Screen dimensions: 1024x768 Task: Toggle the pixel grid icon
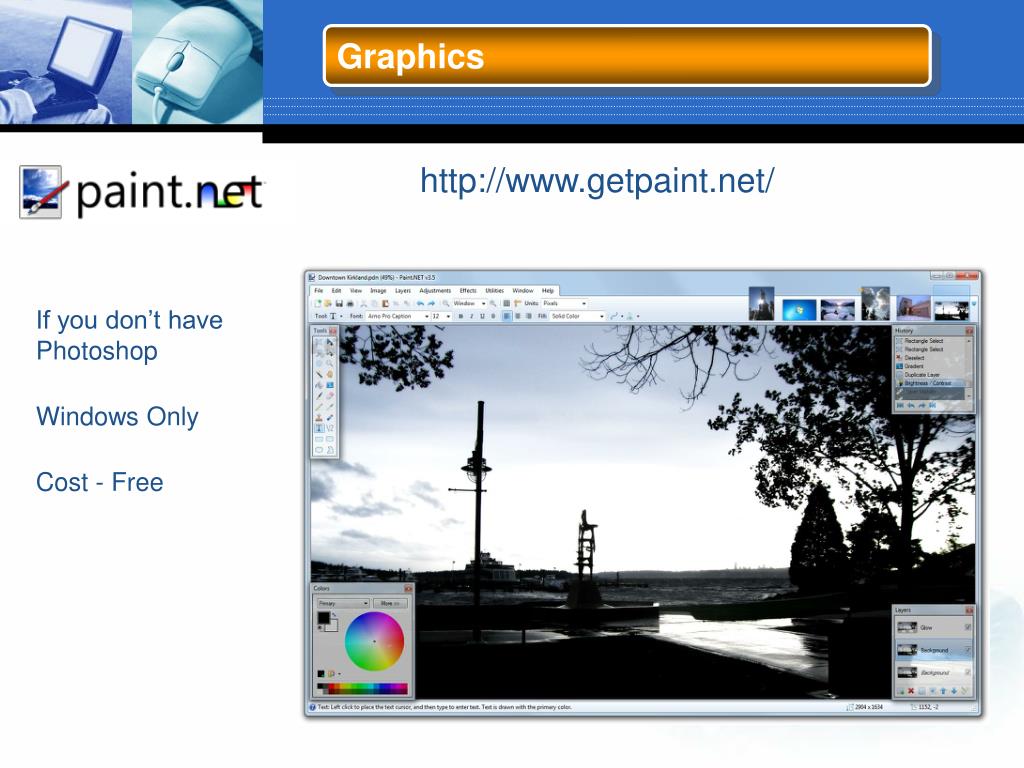(507, 304)
